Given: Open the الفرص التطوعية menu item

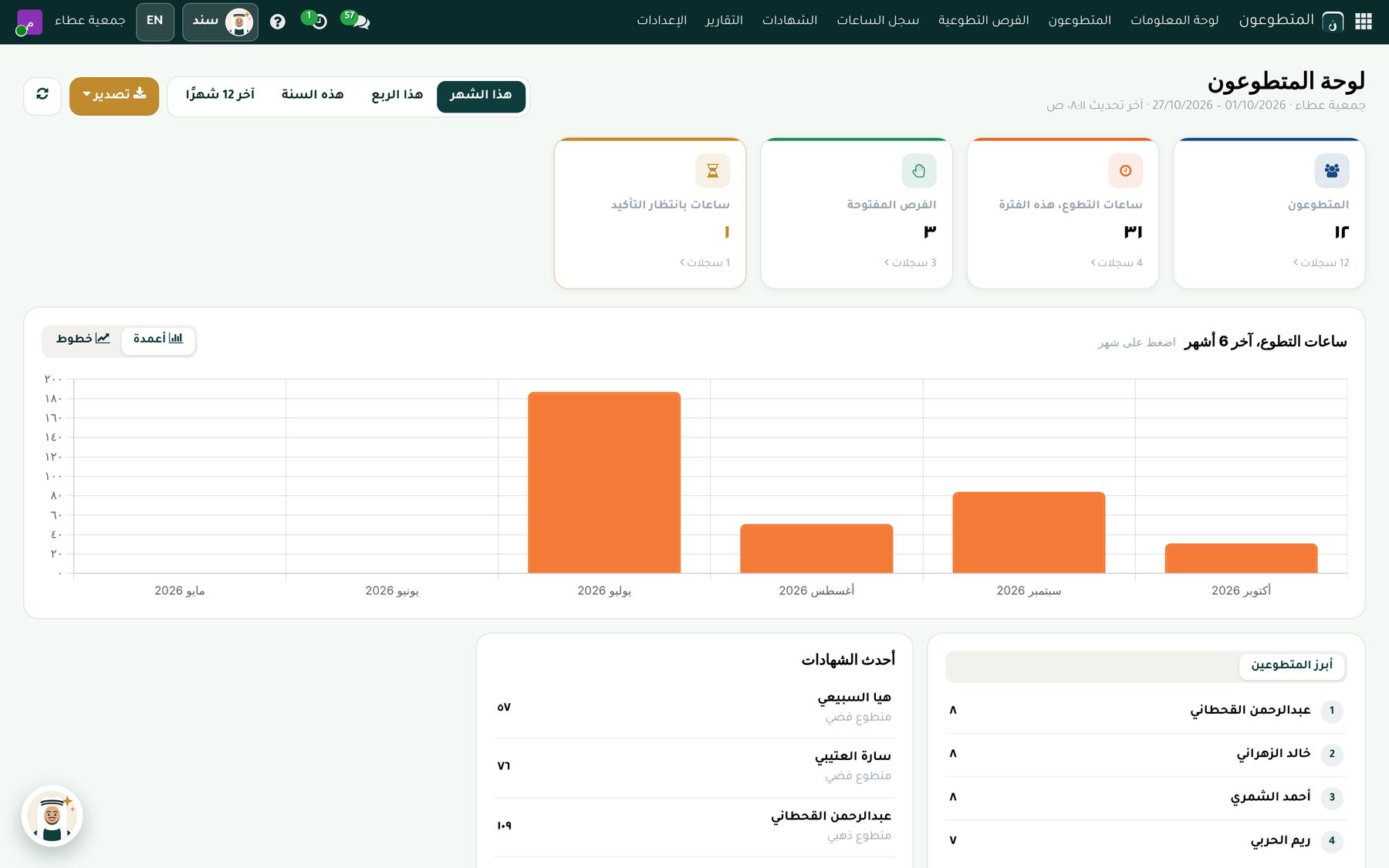Looking at the screenshot, I should click(984, 21).
